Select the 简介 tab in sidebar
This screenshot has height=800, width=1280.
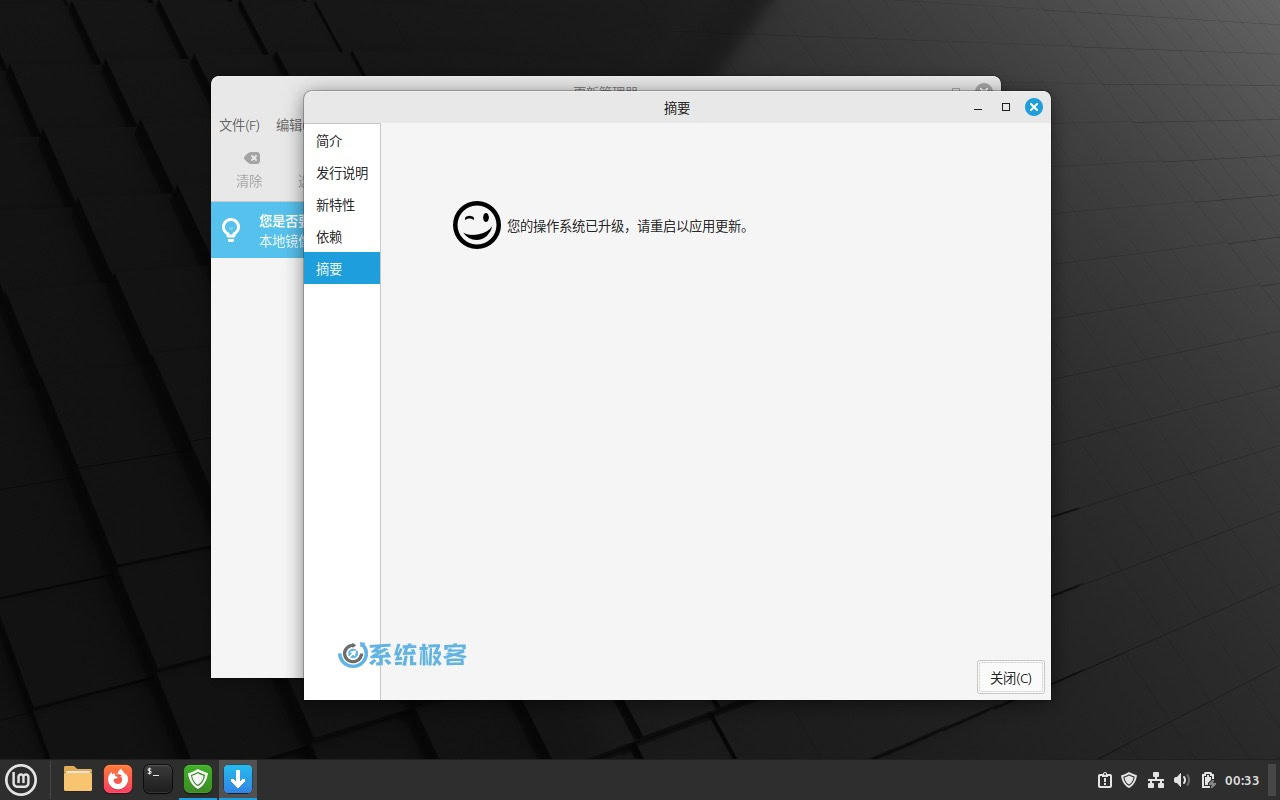click(341, 141)
